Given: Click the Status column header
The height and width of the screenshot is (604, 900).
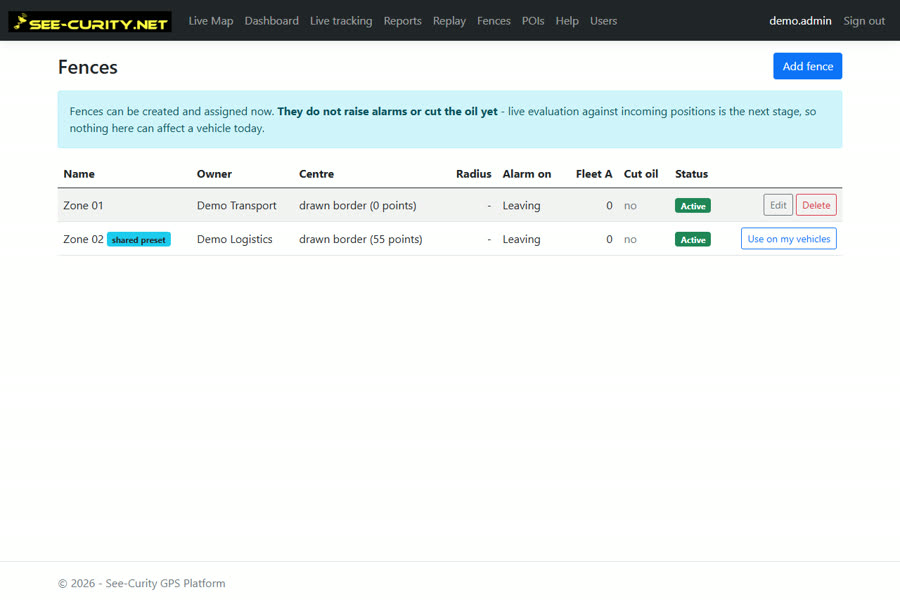Looking at the screenshot, I should (691, 174).
